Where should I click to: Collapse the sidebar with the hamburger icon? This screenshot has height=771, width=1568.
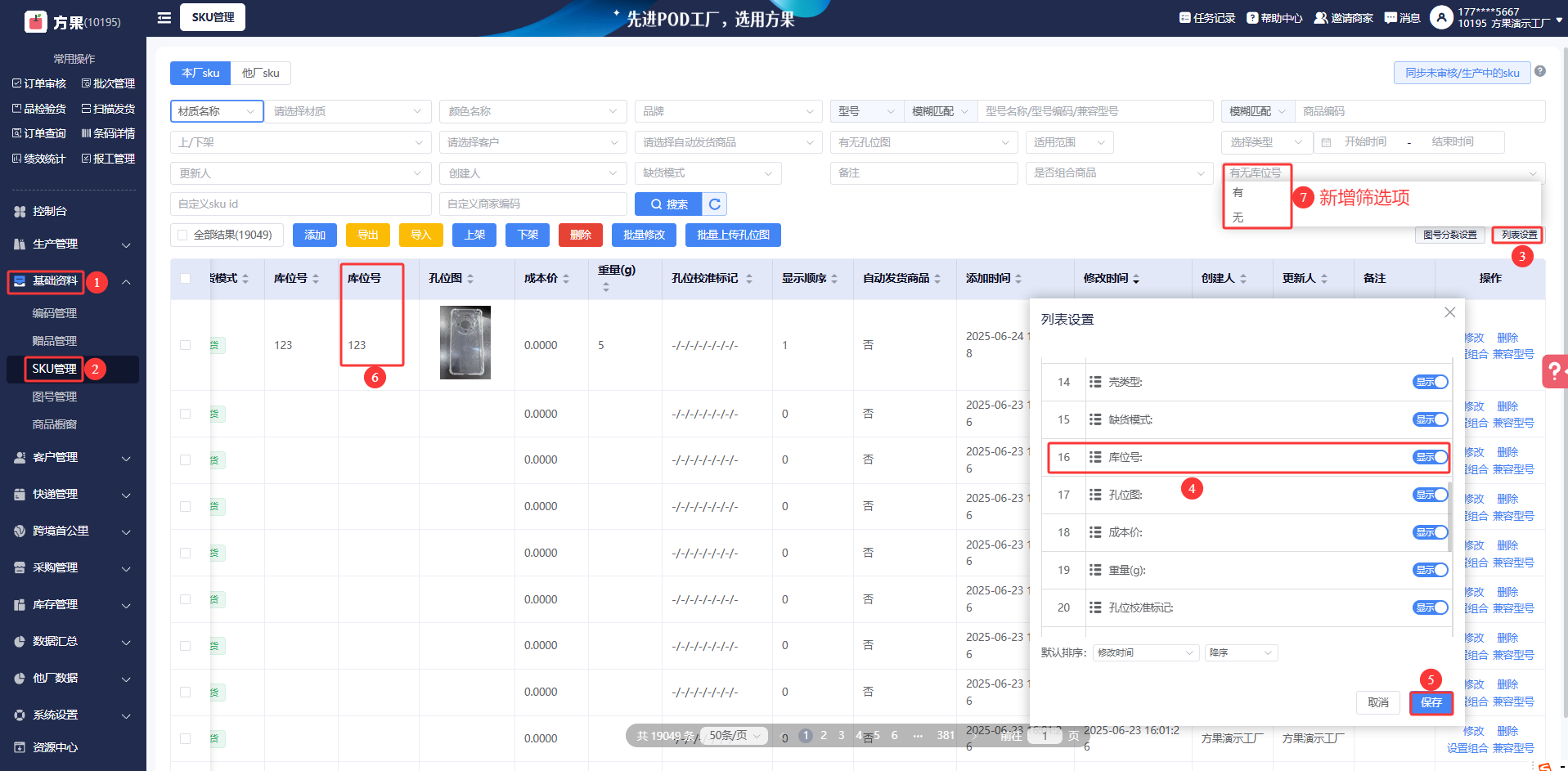tap(164, 17)
